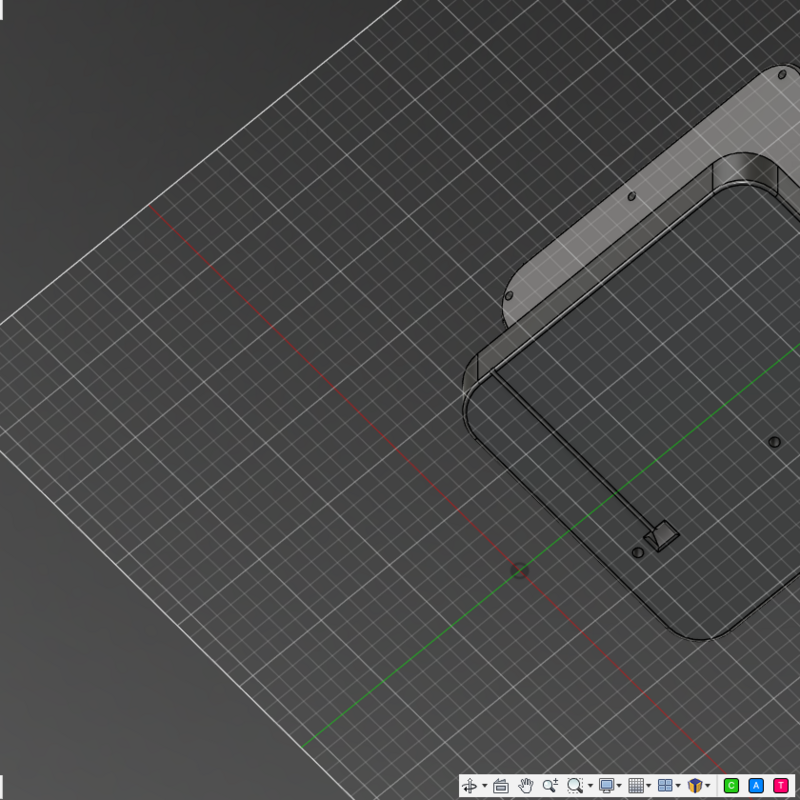800x800 pixels.
Task: Select the small wedge feature on the model
Action: (x=662, y=536)
